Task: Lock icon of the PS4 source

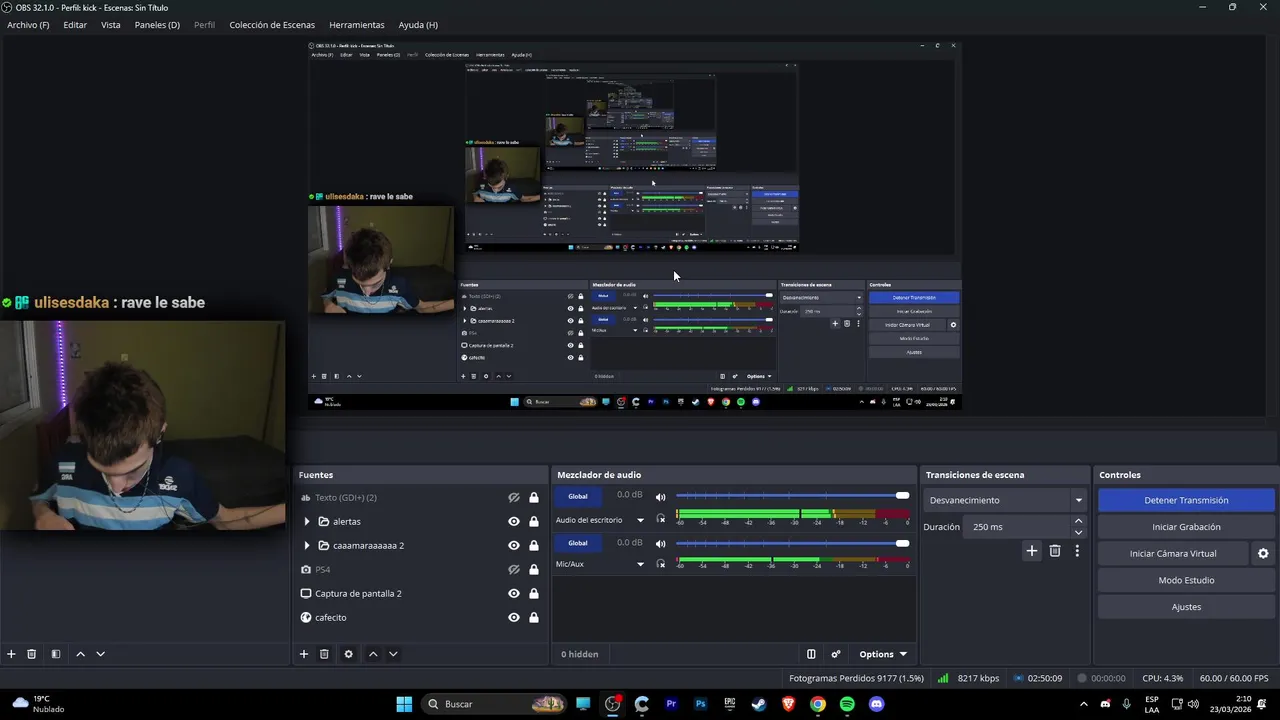Action: 534,570
